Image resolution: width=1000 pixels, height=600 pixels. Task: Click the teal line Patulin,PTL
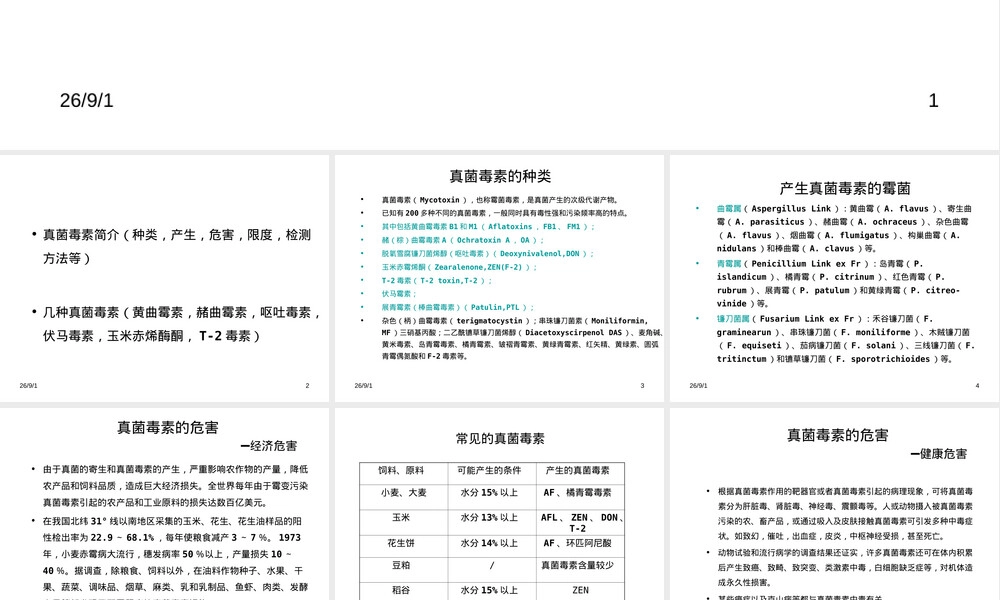[458, 307]
